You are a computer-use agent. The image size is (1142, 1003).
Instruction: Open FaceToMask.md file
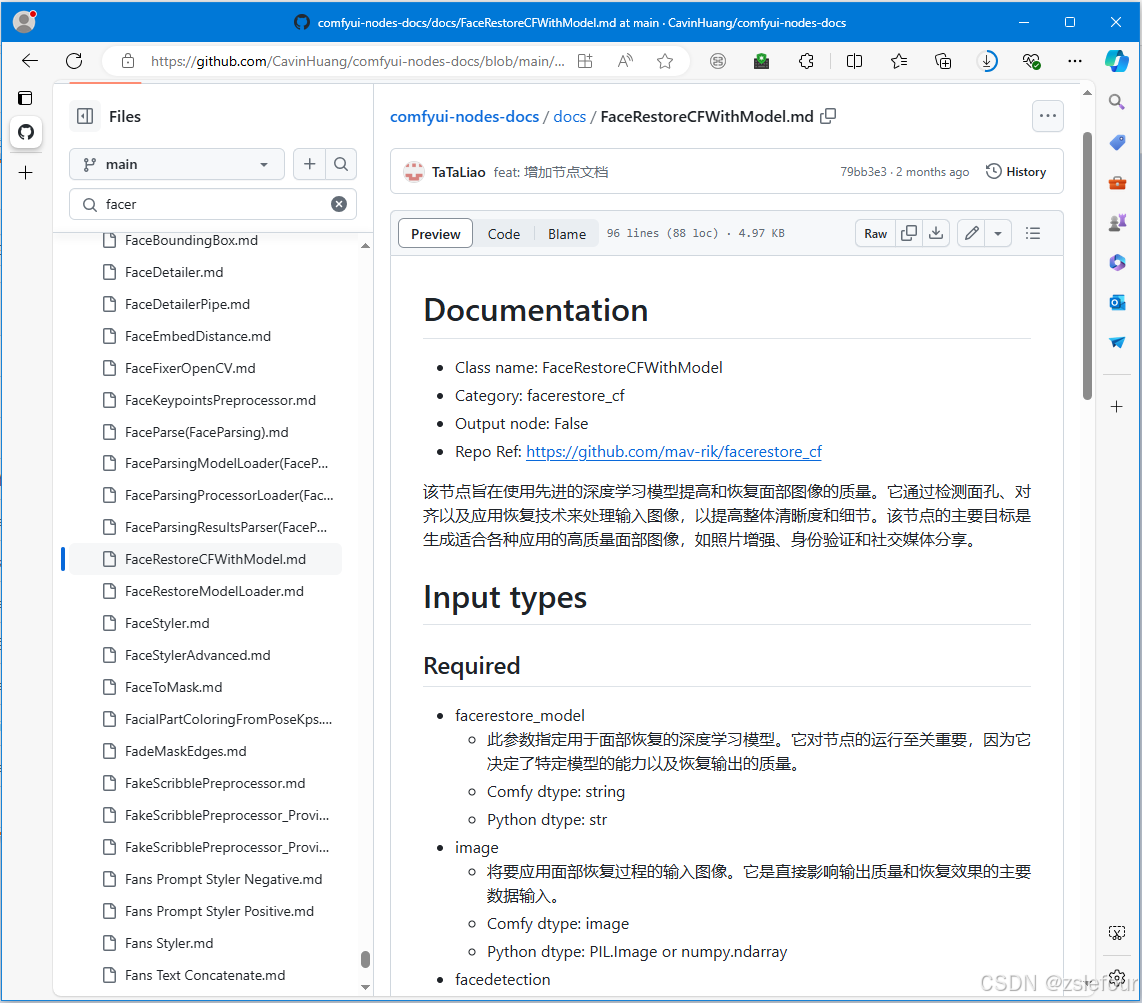click(x=173, y=688)
